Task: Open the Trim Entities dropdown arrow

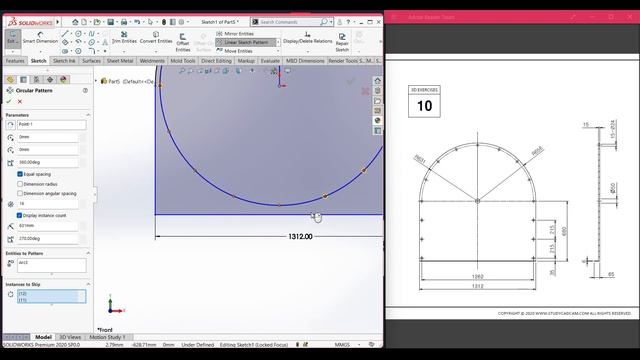Action: tap(124, 51)
